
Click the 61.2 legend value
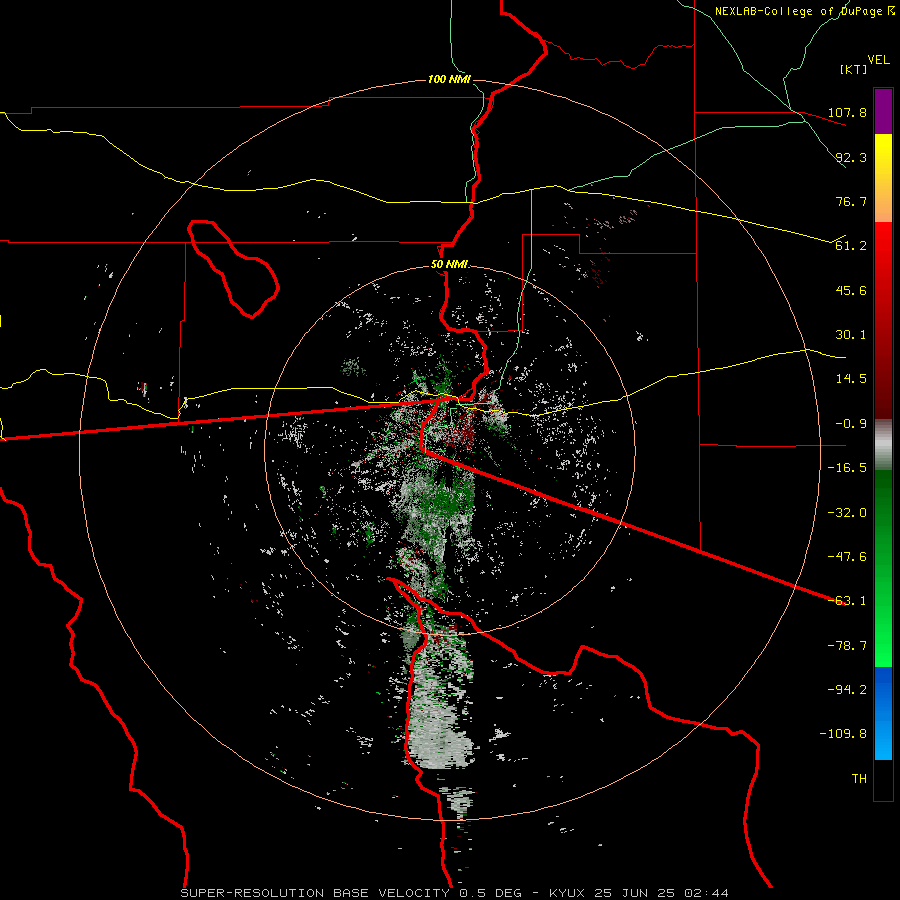click(x=851, y=246)
